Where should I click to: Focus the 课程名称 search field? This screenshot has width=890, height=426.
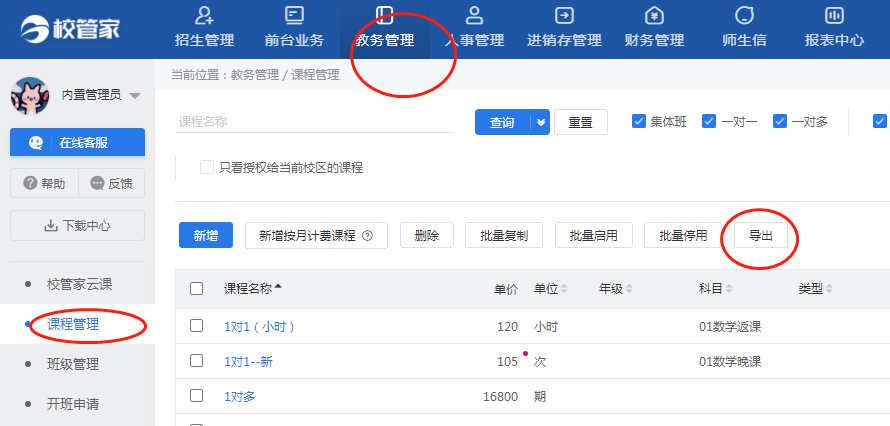(x=314, y=122)
